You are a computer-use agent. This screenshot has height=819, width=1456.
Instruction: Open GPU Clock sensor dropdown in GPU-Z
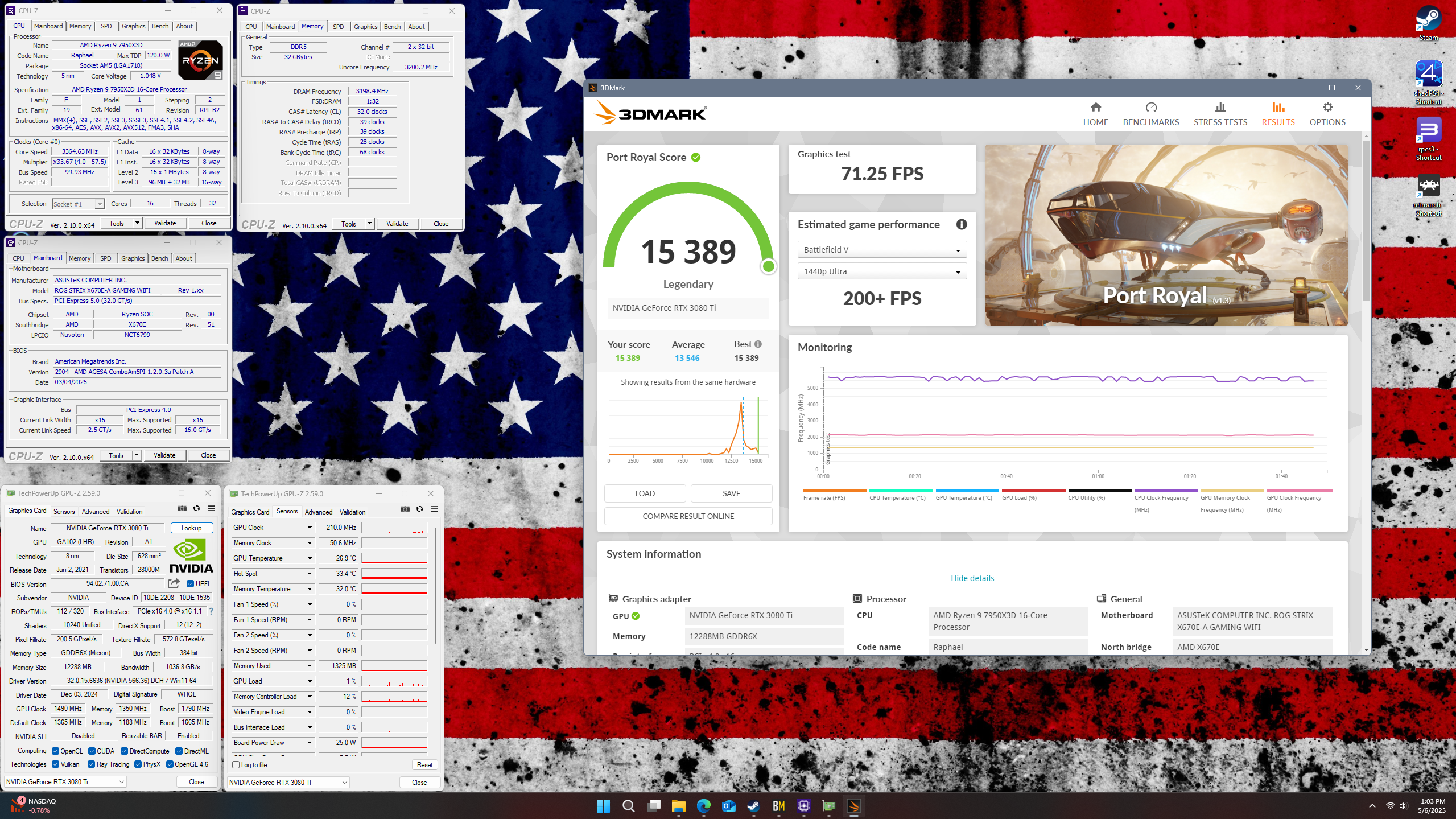[310, 528]
